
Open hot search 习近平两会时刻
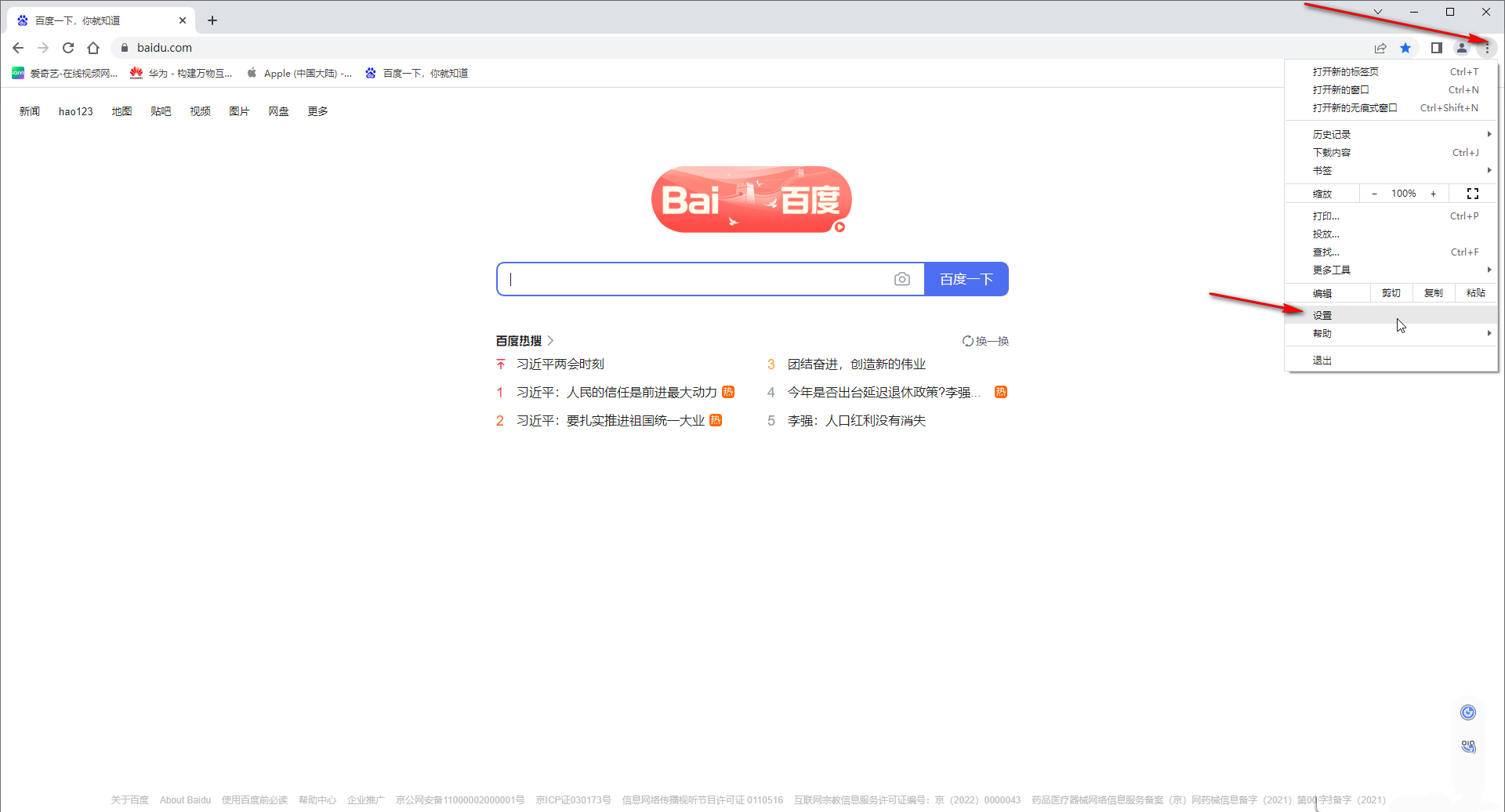pos(560,364)
